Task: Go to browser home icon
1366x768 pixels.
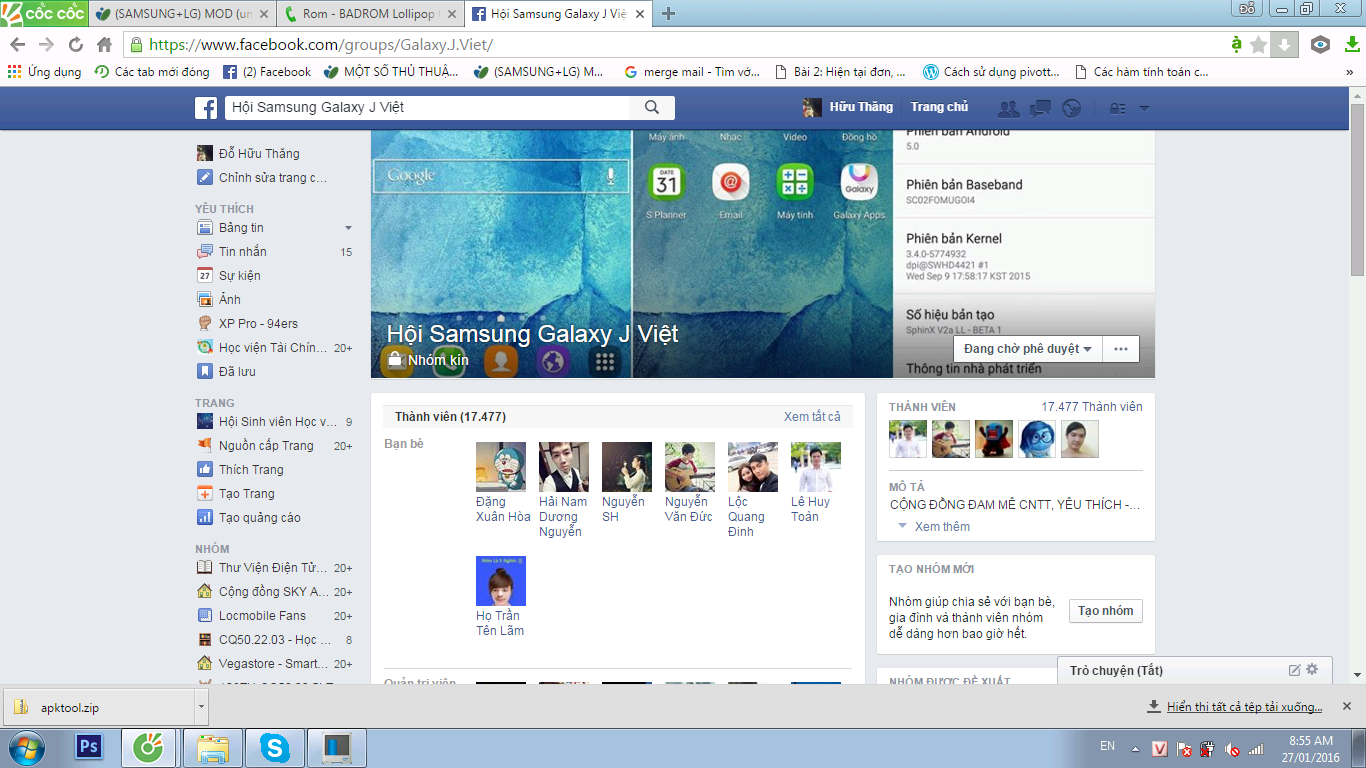Action: tap(104, 45)
